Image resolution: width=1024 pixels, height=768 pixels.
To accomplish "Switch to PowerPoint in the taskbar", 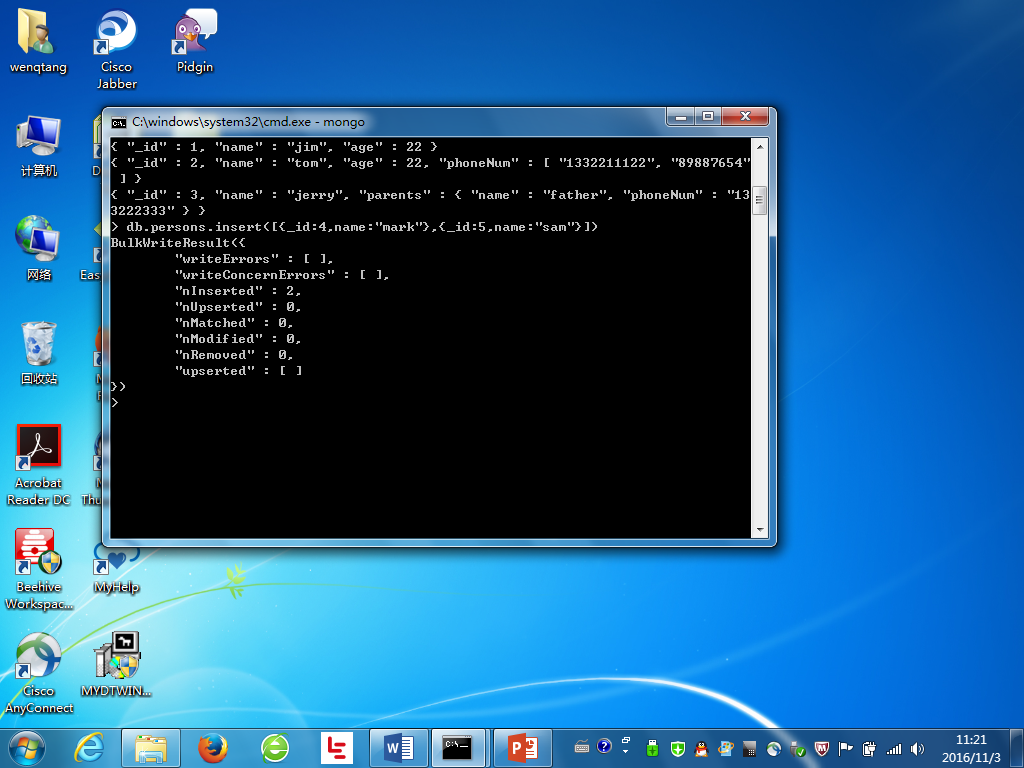I will point(522,748).
